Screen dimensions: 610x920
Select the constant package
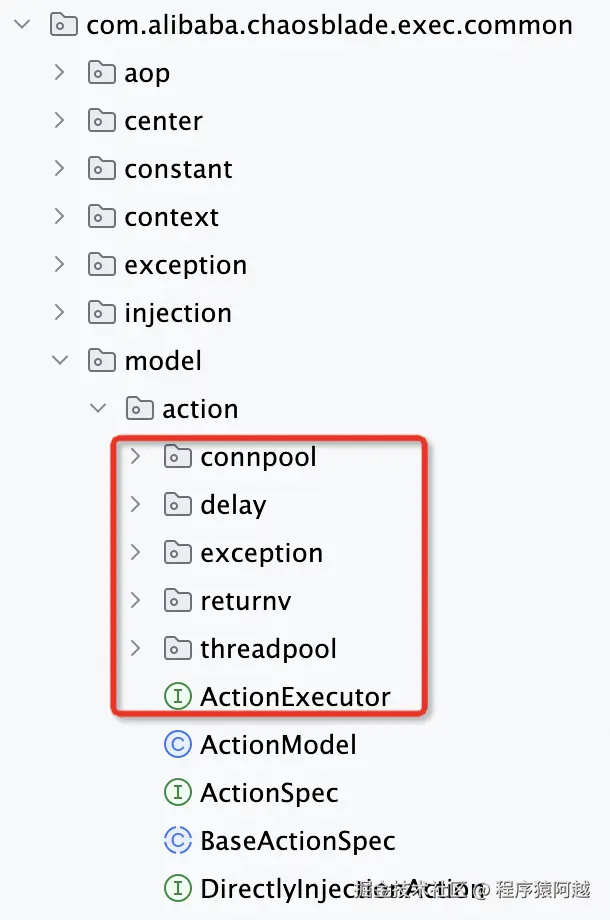(178, 169)
